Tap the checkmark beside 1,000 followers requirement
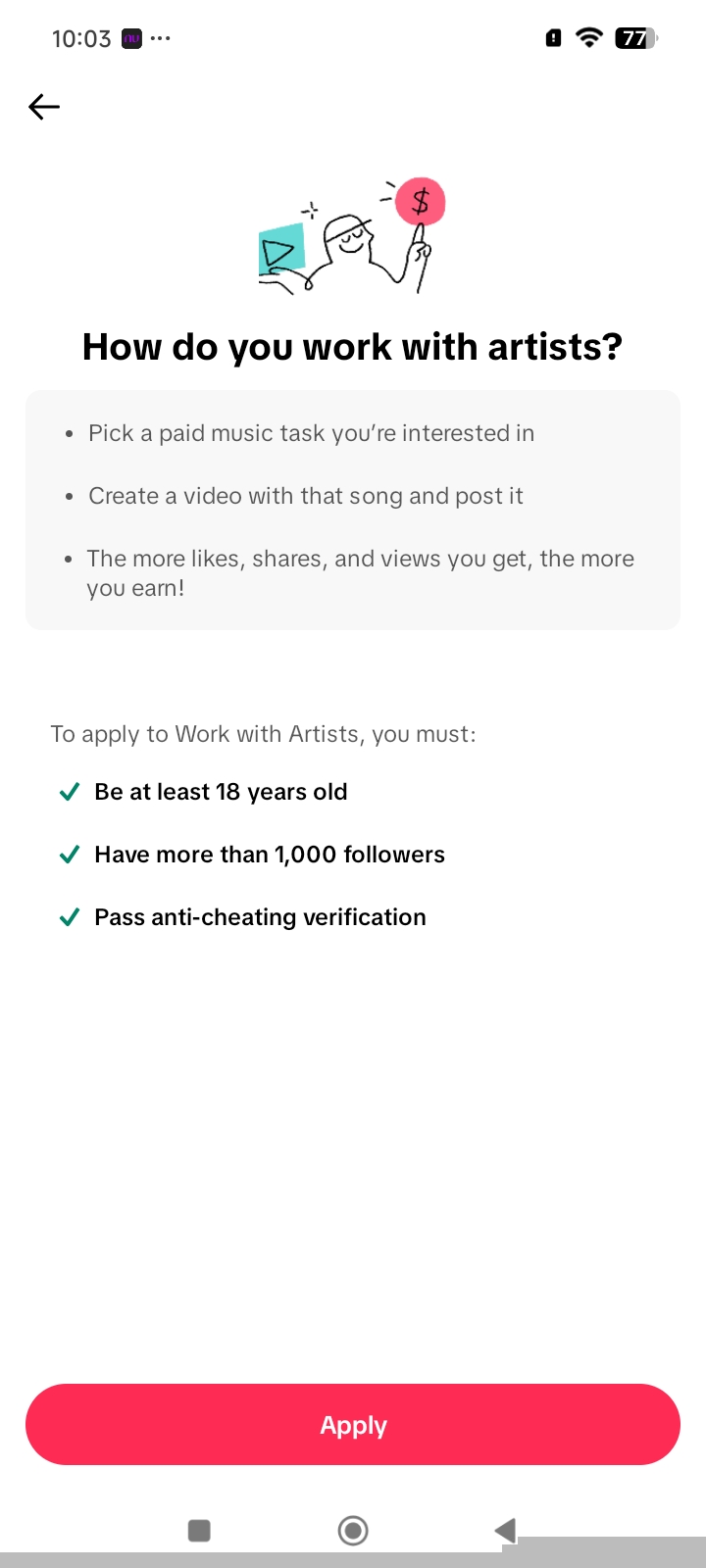The image size is (706, 1568). tap(70, 855)
